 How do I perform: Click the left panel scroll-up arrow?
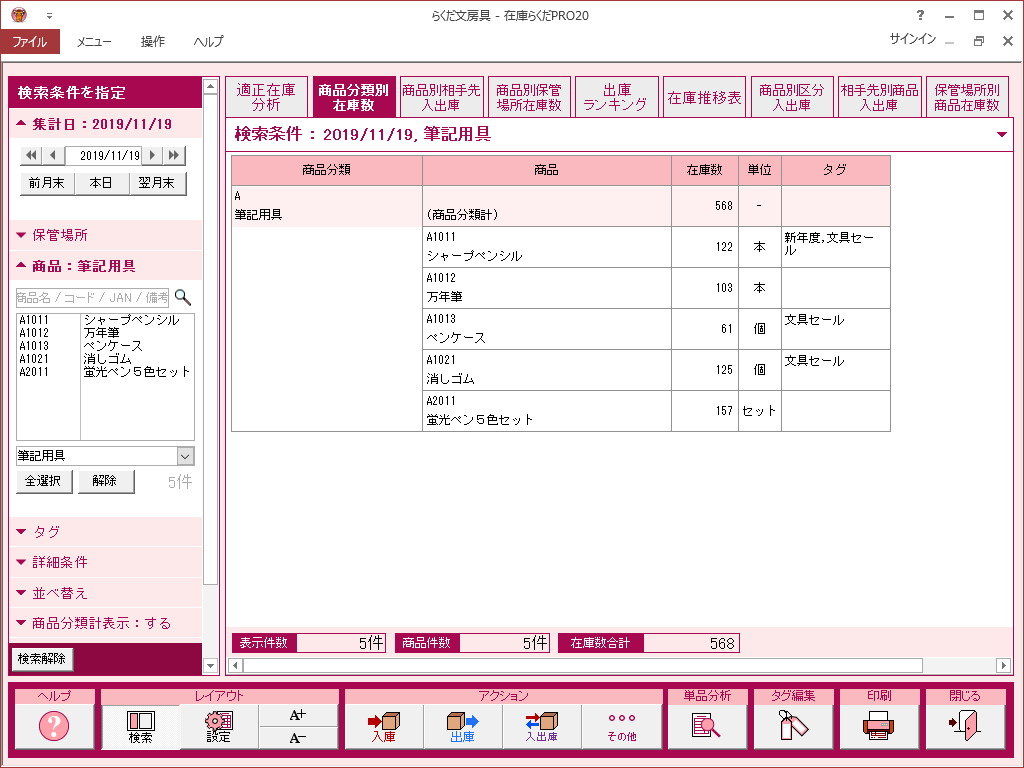click(x=210, y=86)
